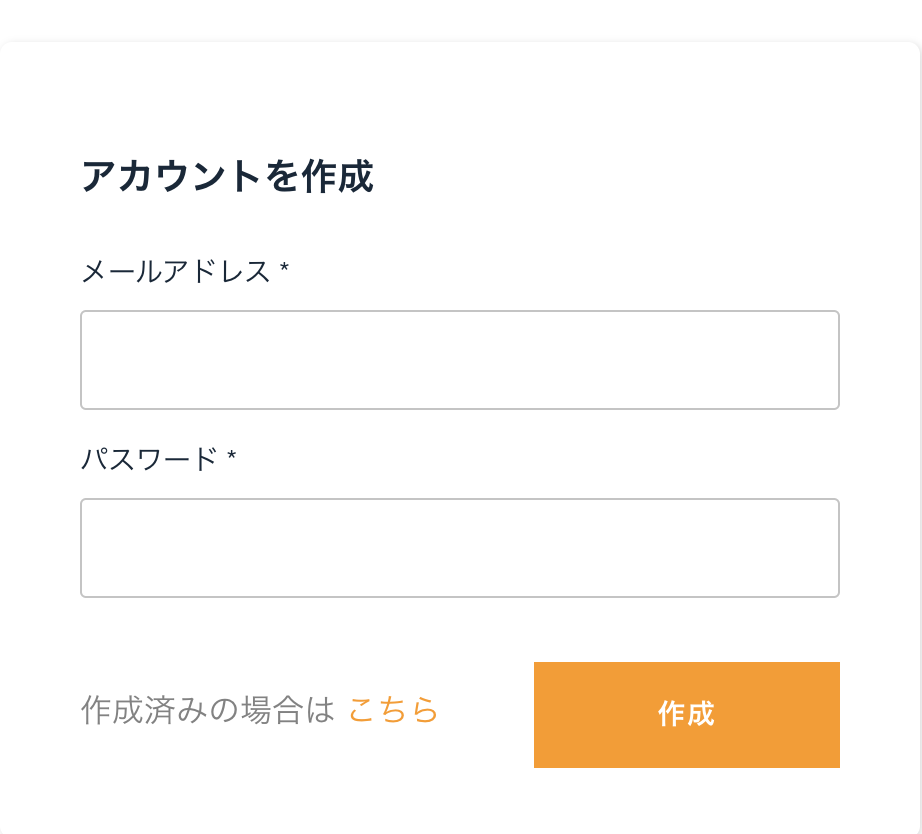
Task: Click こちら to go to sign in
Action: [392, 712]
